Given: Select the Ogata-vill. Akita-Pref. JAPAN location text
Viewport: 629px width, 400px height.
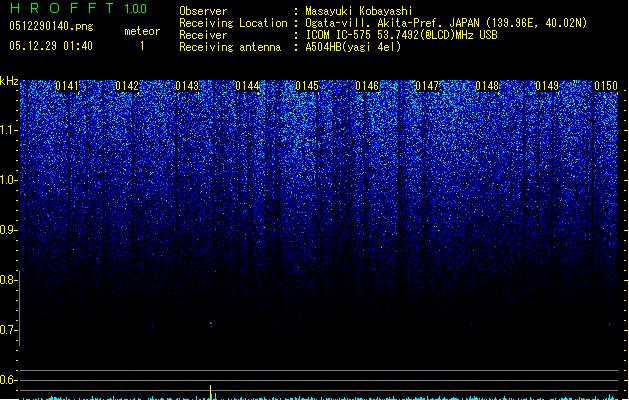Looking at the screenshot, I should coord(446,23).
